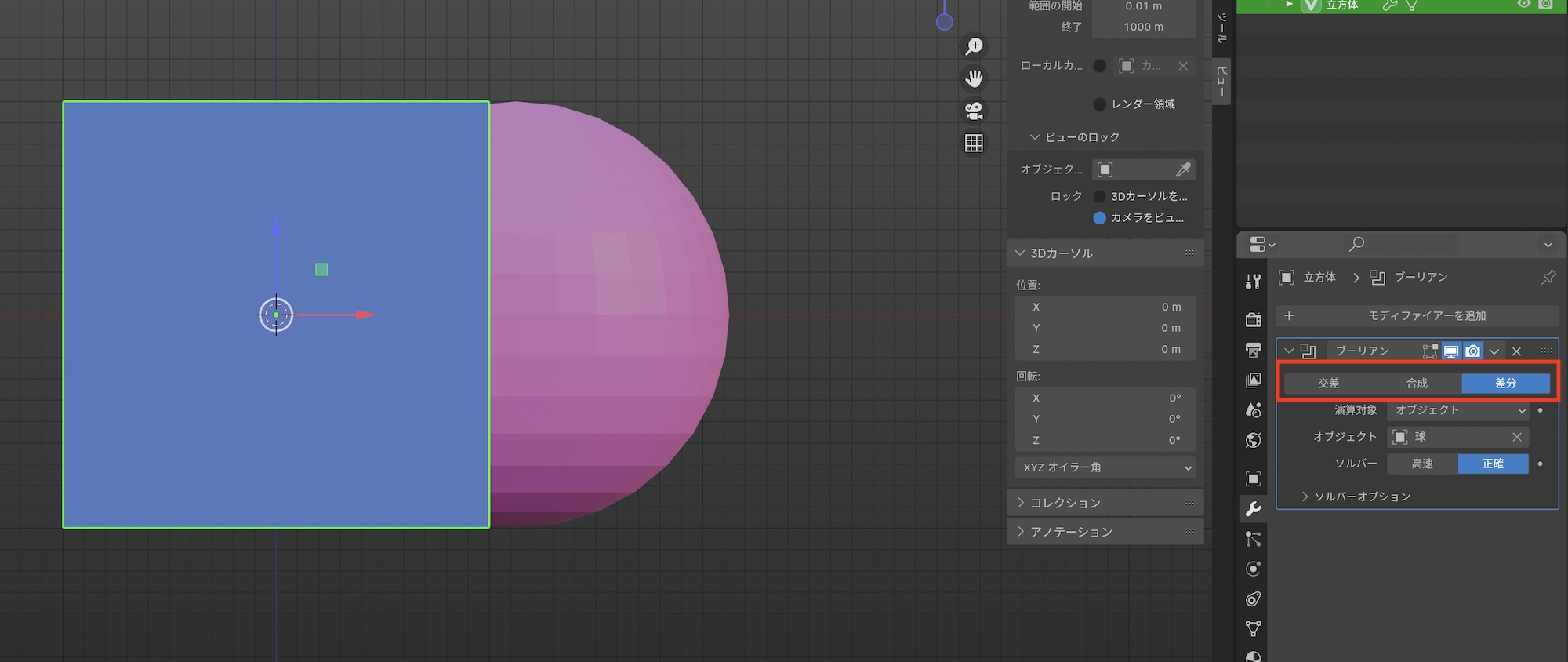Enable the レンダー領域 checkbox
Image resolution: width=1568 pixels, height=662 pixels.
1099,104
